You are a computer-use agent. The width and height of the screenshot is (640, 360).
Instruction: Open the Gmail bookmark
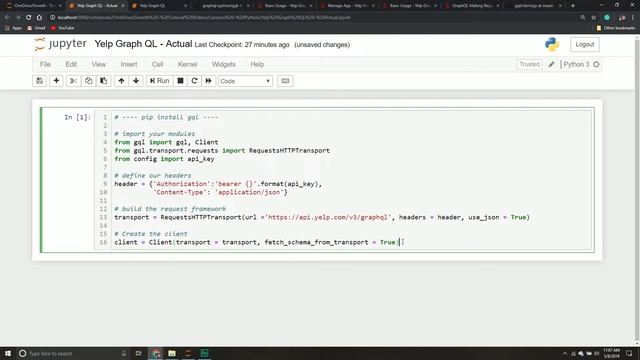(36, 28)
